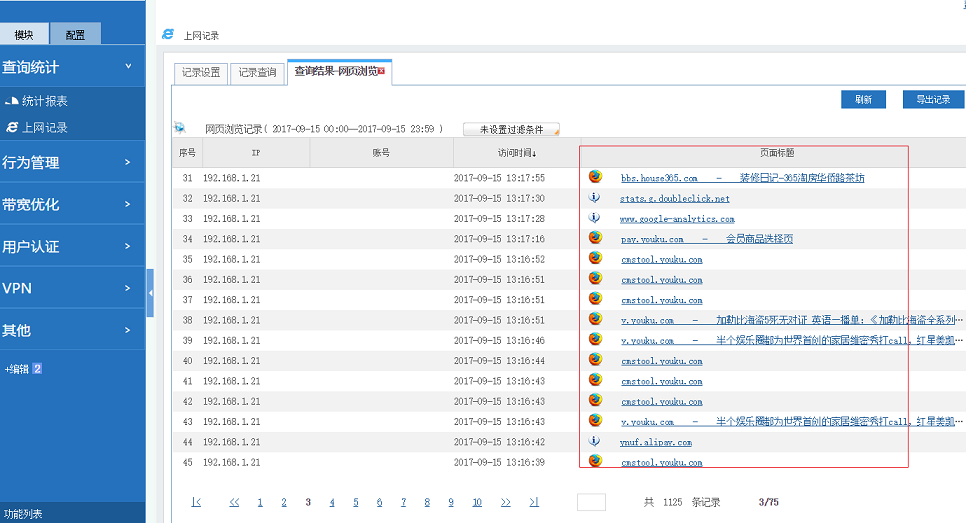Expand the 带宽优化 sidebar section
This screenshot has width=966, height=523.
click(128, 204)
